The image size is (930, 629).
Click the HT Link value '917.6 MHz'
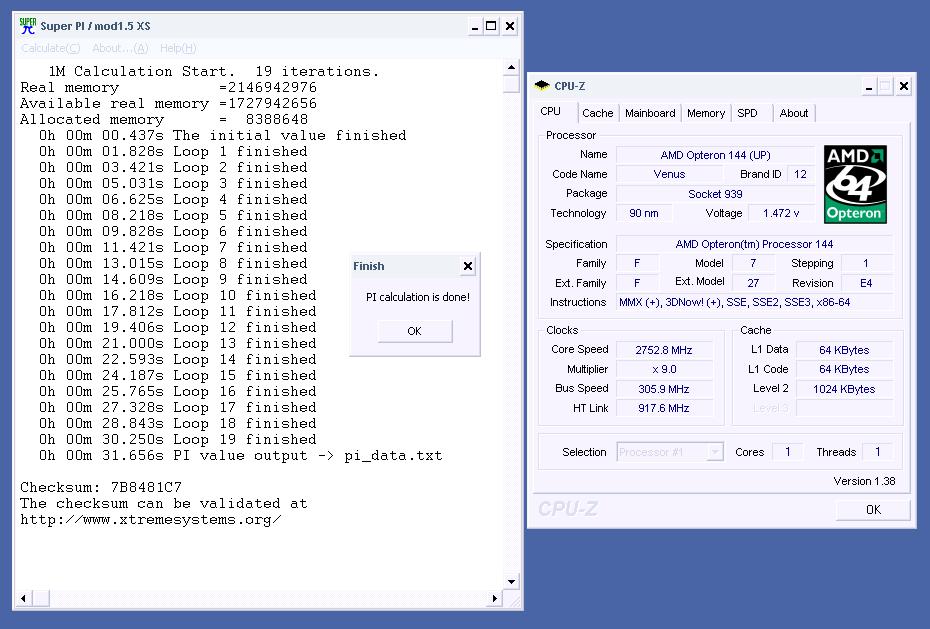point(664,408)
